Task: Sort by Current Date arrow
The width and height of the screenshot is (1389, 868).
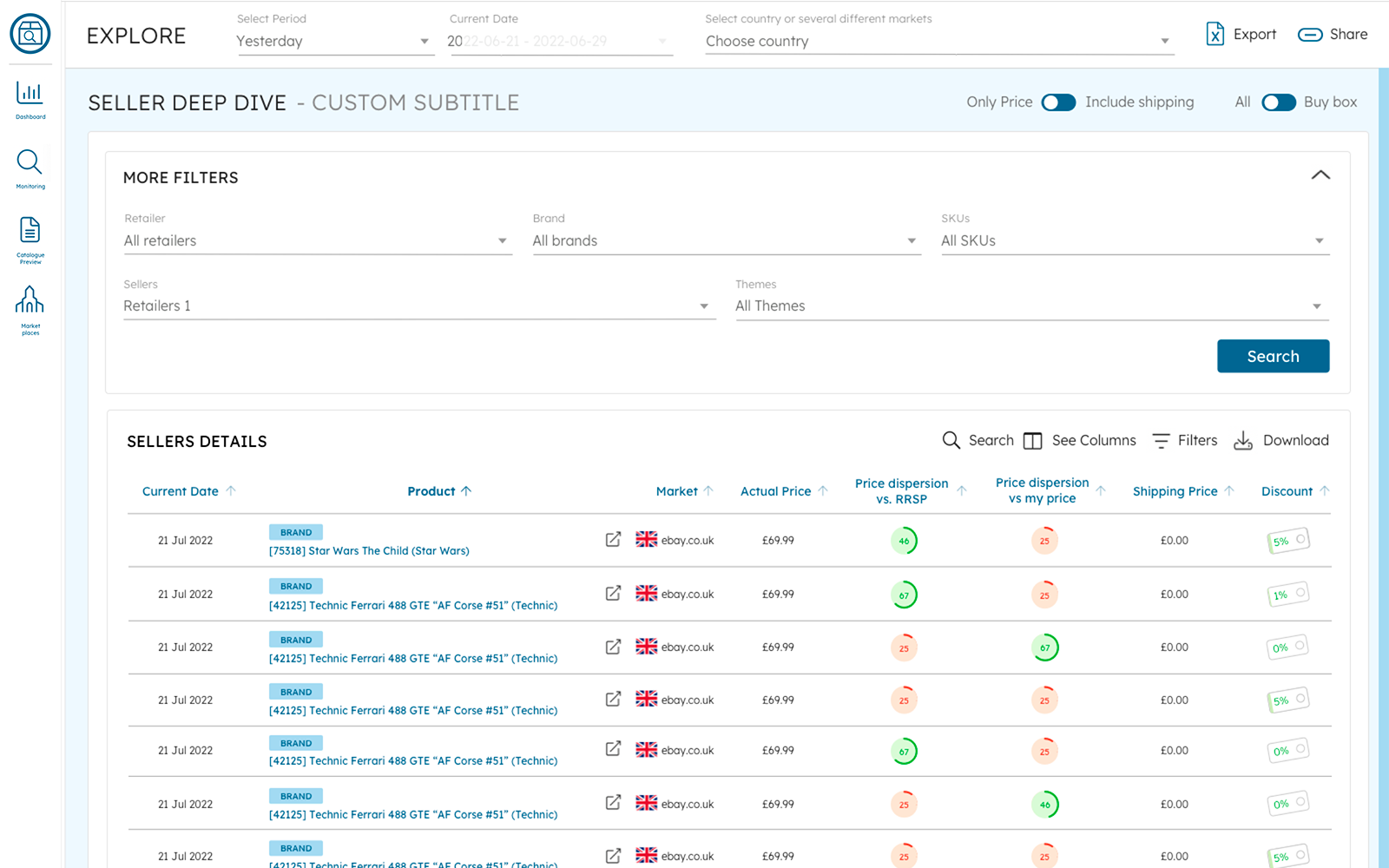Action: (231, 491)
